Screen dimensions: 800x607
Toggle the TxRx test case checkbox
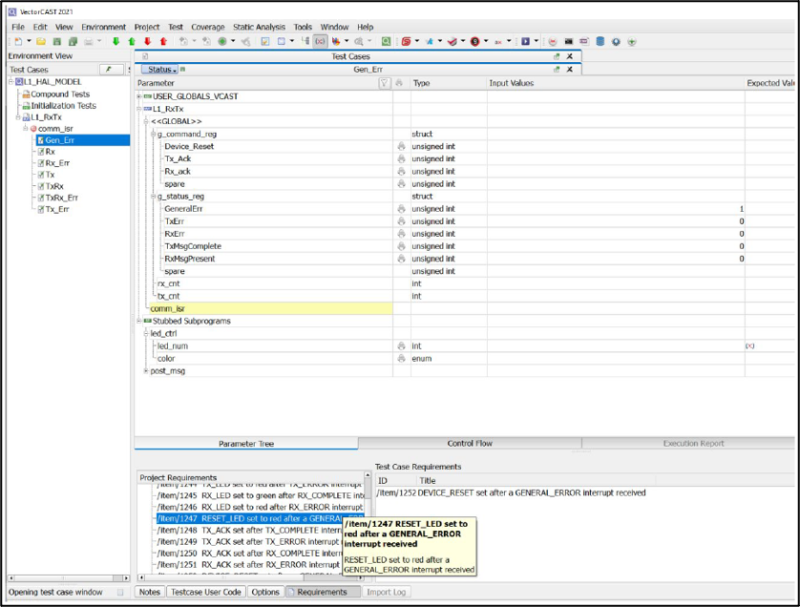(x=41, y=186)
